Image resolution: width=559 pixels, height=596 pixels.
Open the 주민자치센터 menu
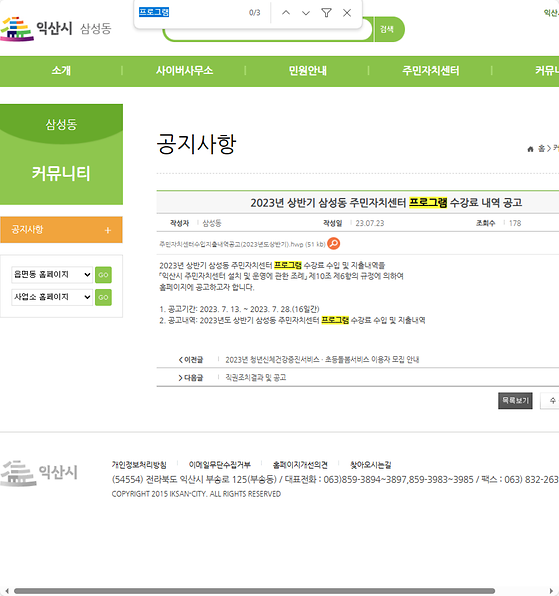[431, 71]
